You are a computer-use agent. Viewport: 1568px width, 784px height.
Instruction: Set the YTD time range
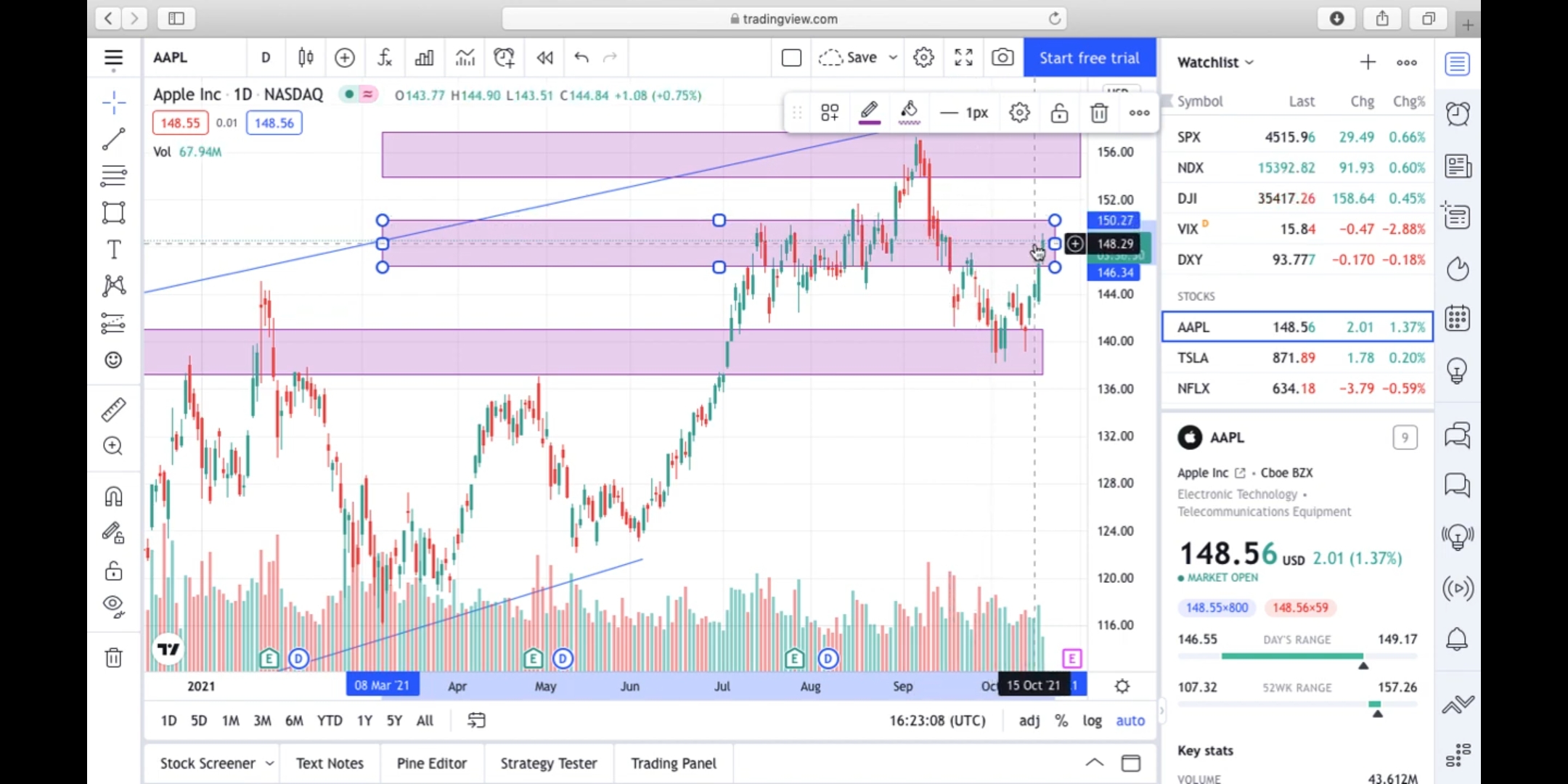click(330, 720)
